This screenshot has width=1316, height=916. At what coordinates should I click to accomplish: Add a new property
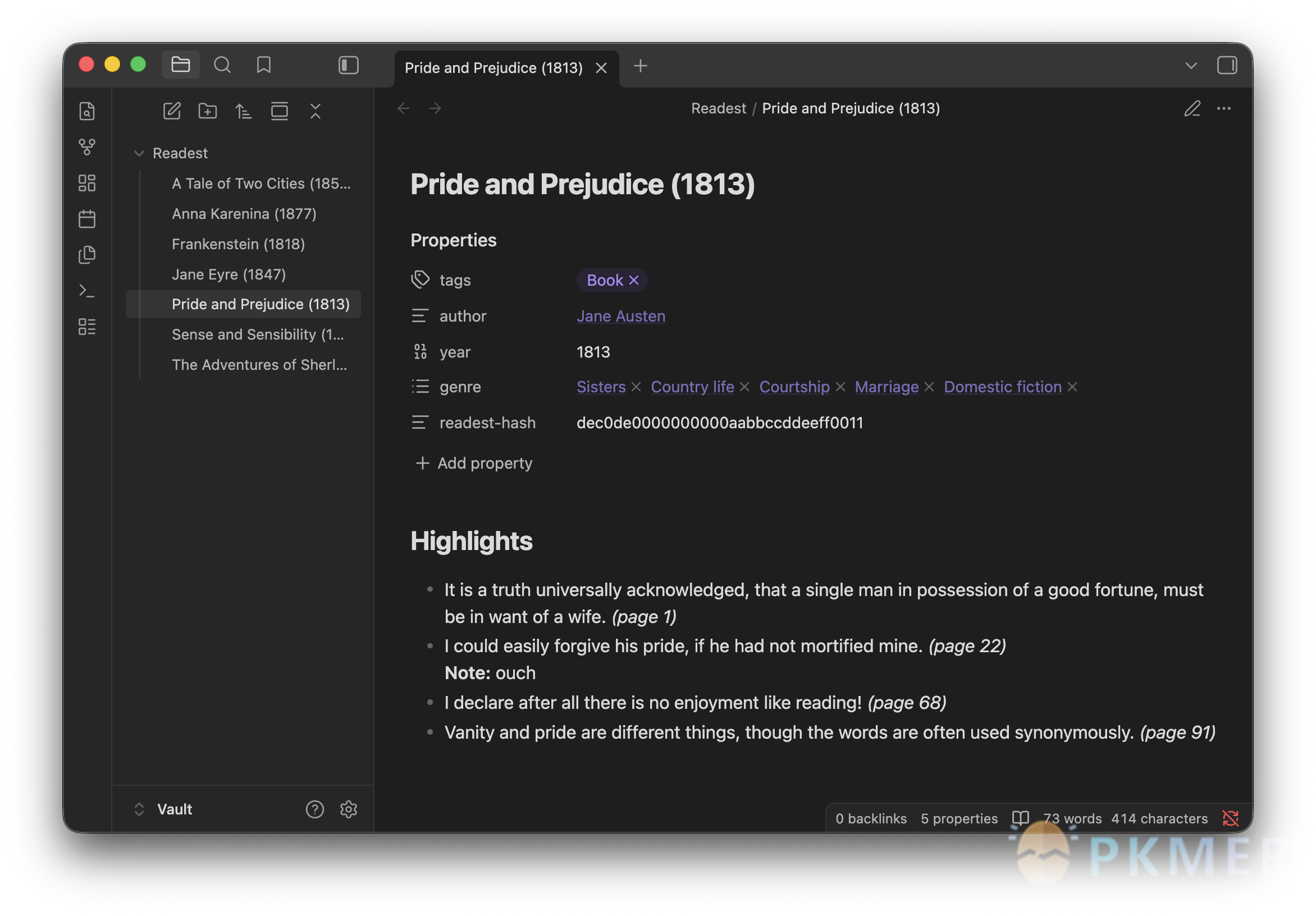click(473, 463)
